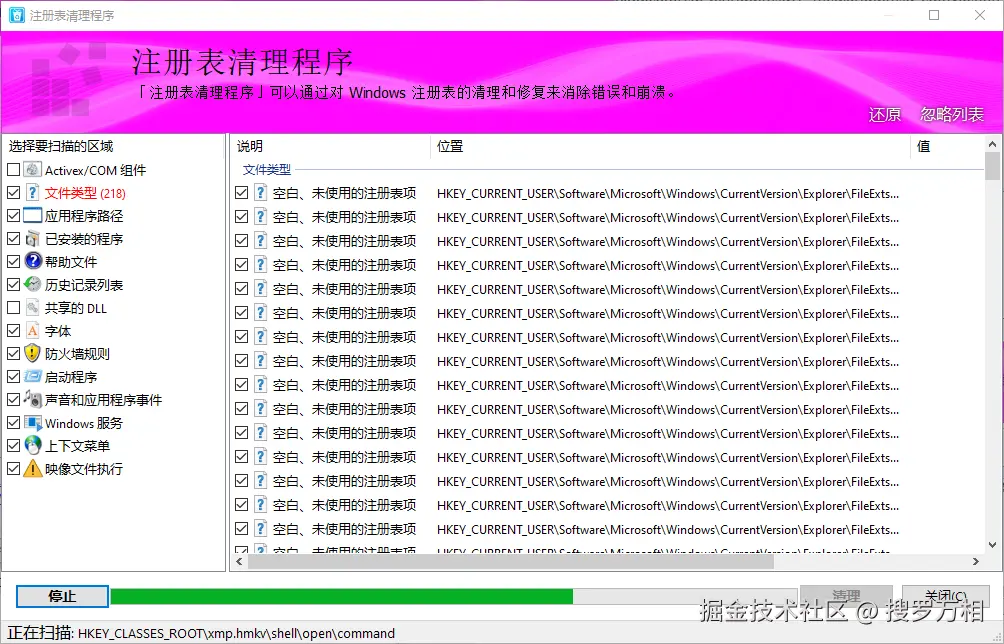Viewport: 1004px width, 644px height.
Task: Click the app icon in the title bar
Action: (x=17, y=15)
